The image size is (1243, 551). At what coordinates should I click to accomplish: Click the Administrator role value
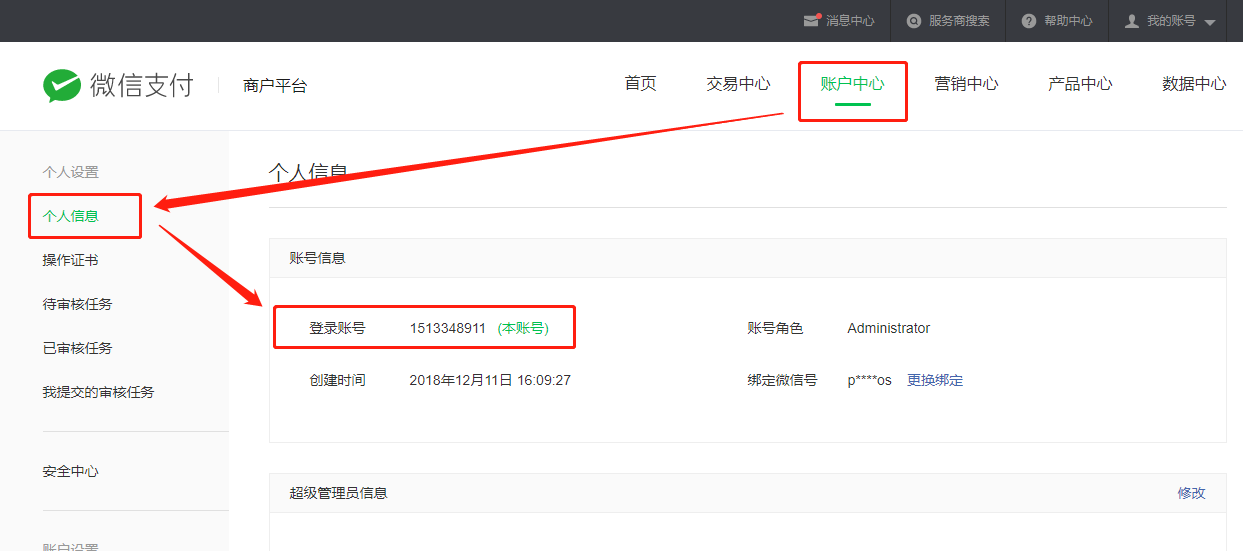pyautogui.click(x=889, y=328)
